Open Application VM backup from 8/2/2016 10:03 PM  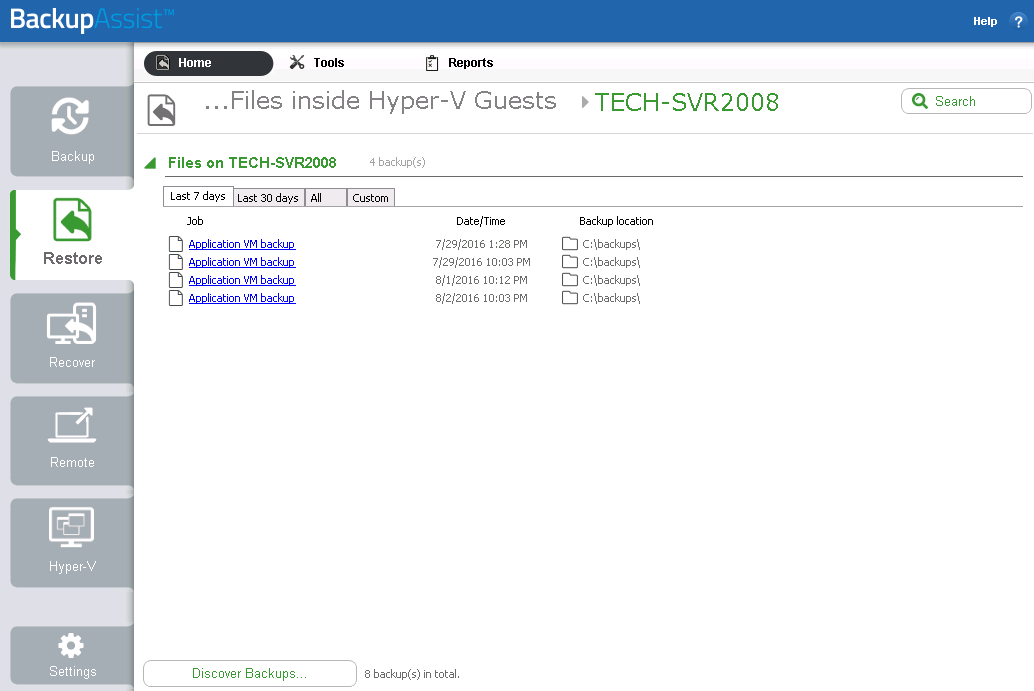click(x=241, y=298)
